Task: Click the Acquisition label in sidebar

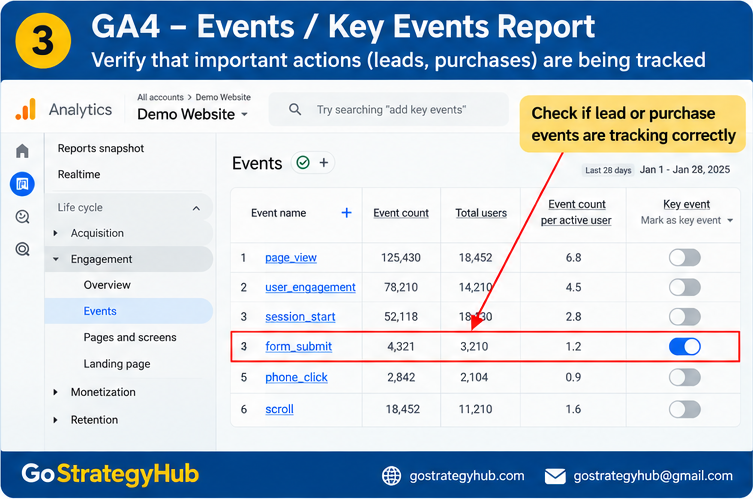Action: (x=97, y=233)
